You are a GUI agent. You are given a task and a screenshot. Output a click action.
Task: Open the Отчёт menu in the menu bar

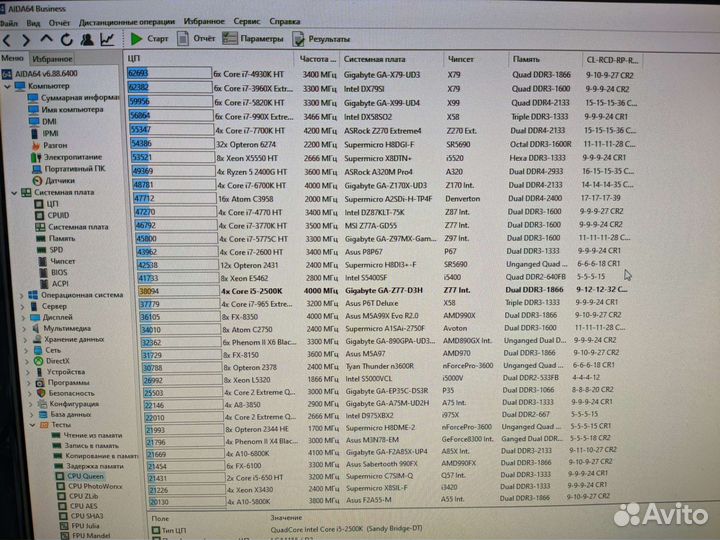click(59, 22)
